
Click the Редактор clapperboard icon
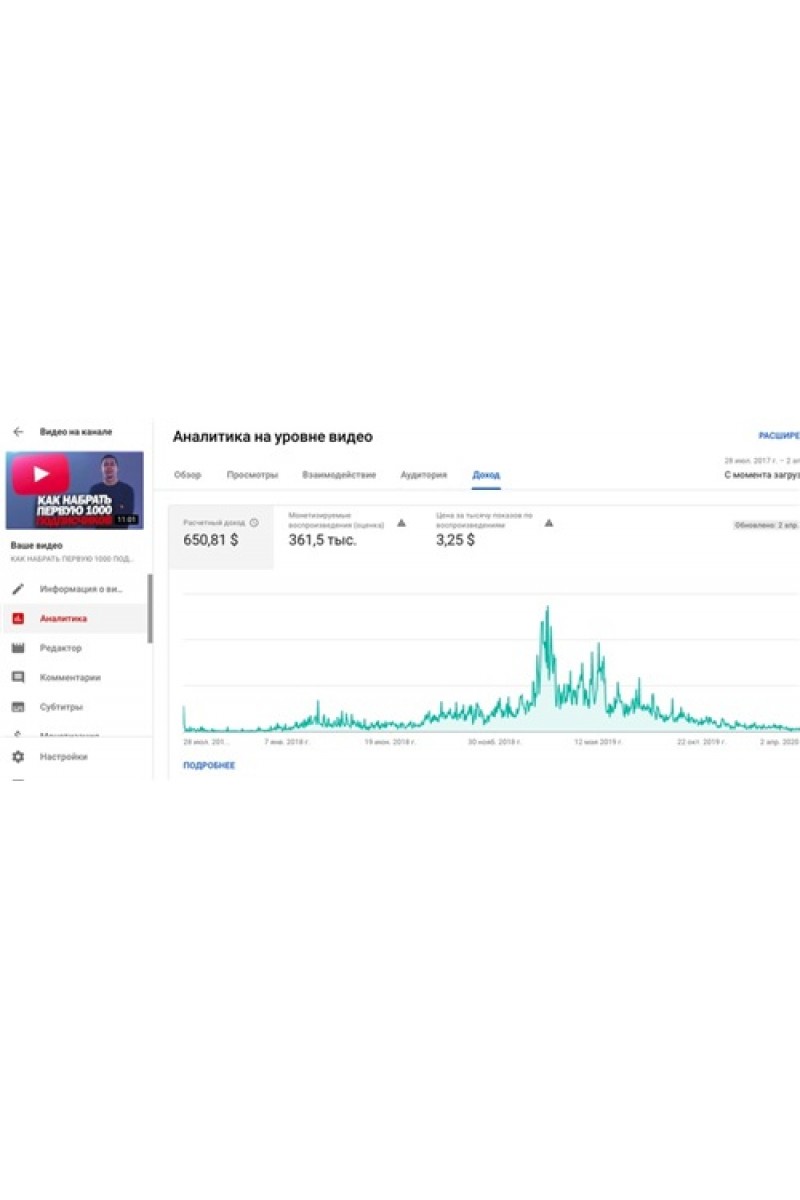tap(18, 648)
